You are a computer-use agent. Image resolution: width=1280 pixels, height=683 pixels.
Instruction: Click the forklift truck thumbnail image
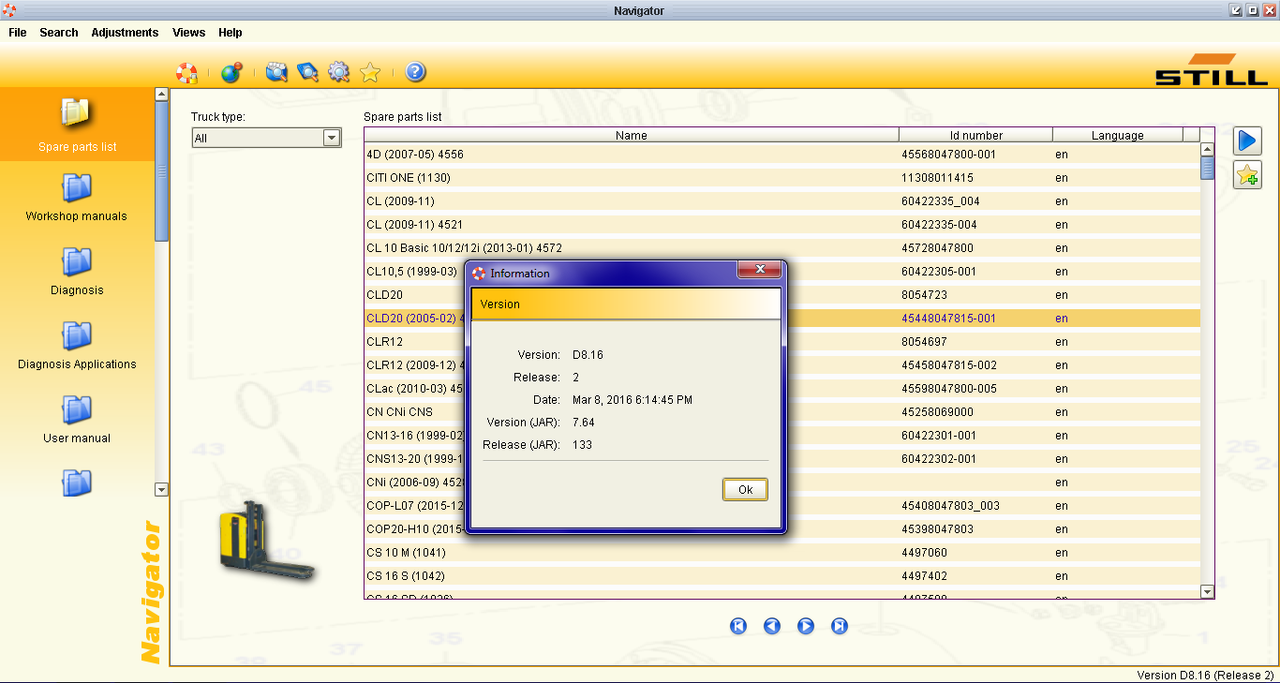266,541
